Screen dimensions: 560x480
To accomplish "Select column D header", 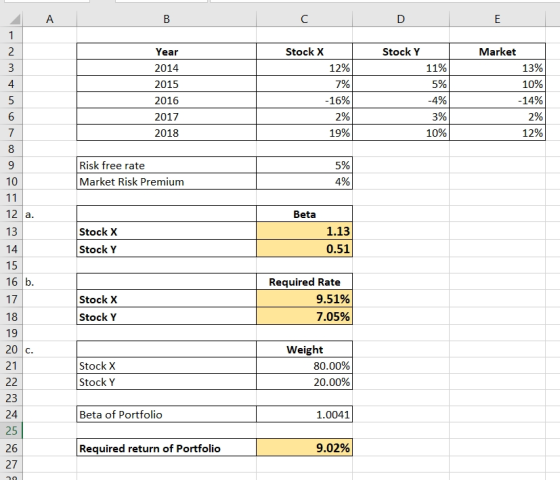I will point(401,19).
